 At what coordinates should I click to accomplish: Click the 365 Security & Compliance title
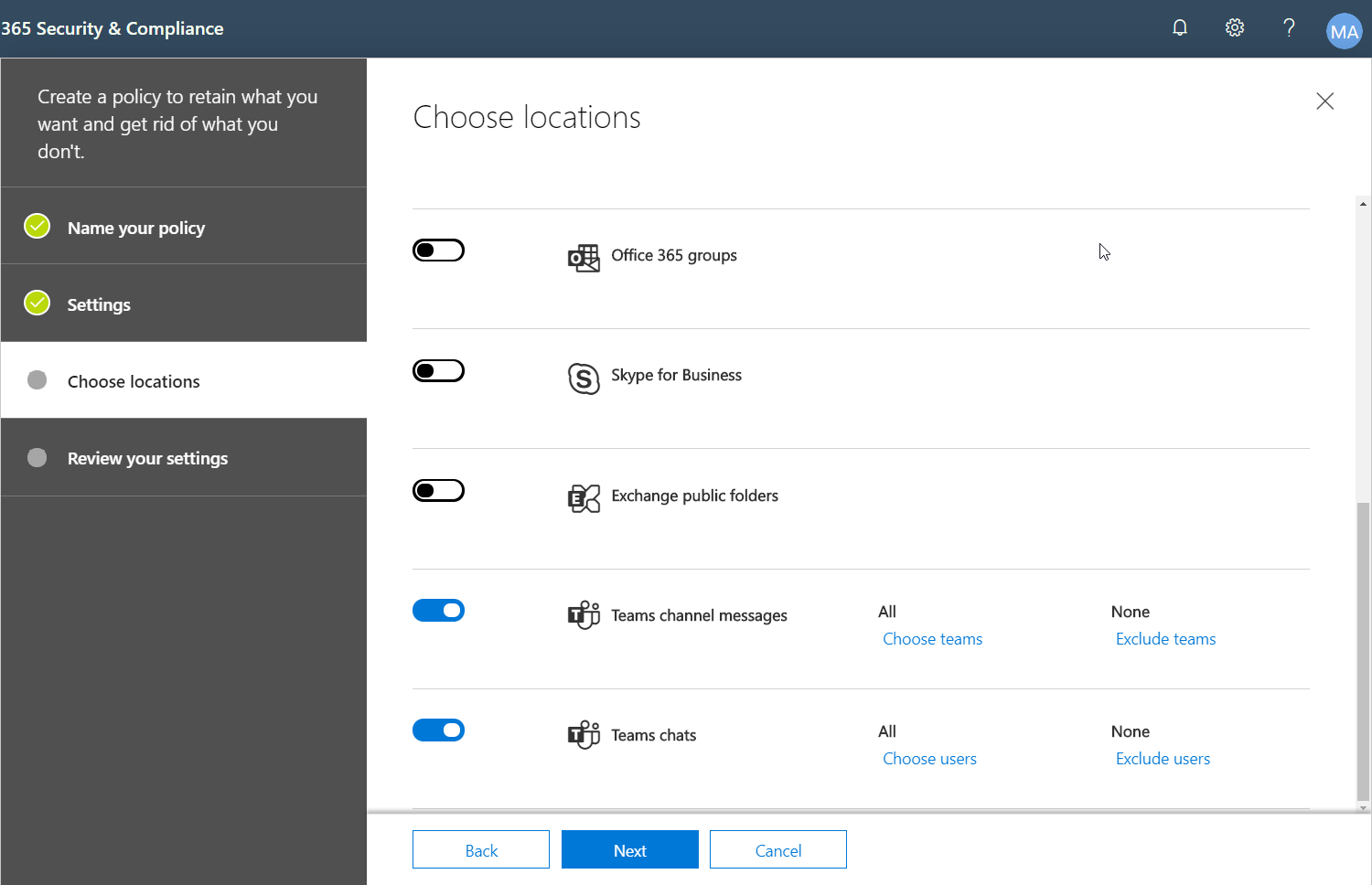point(112,28)
